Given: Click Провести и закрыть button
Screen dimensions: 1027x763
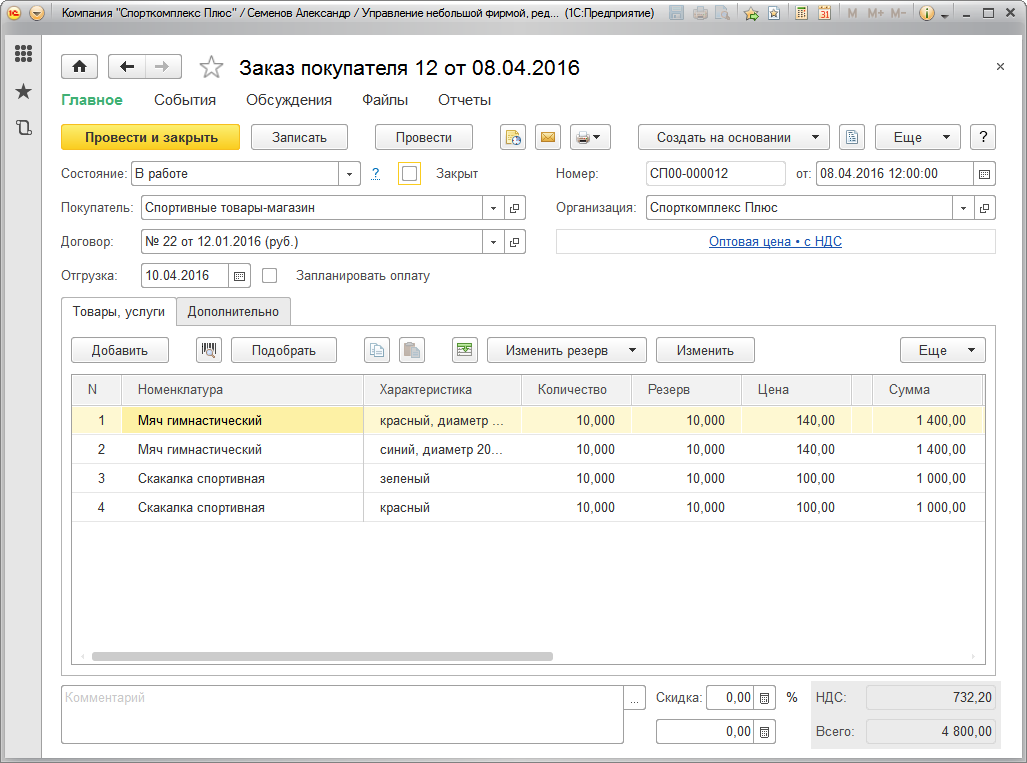Looking at the screenshot, I should pos(150,137).
